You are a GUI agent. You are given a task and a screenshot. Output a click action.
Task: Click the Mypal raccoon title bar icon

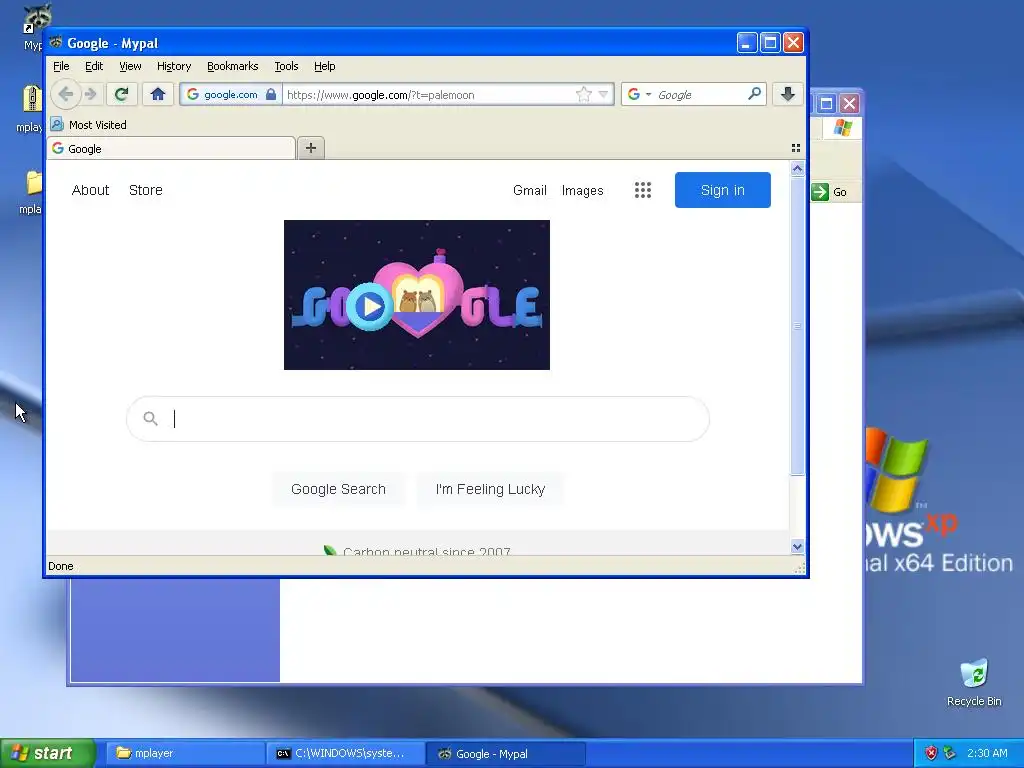coord(56,42)
